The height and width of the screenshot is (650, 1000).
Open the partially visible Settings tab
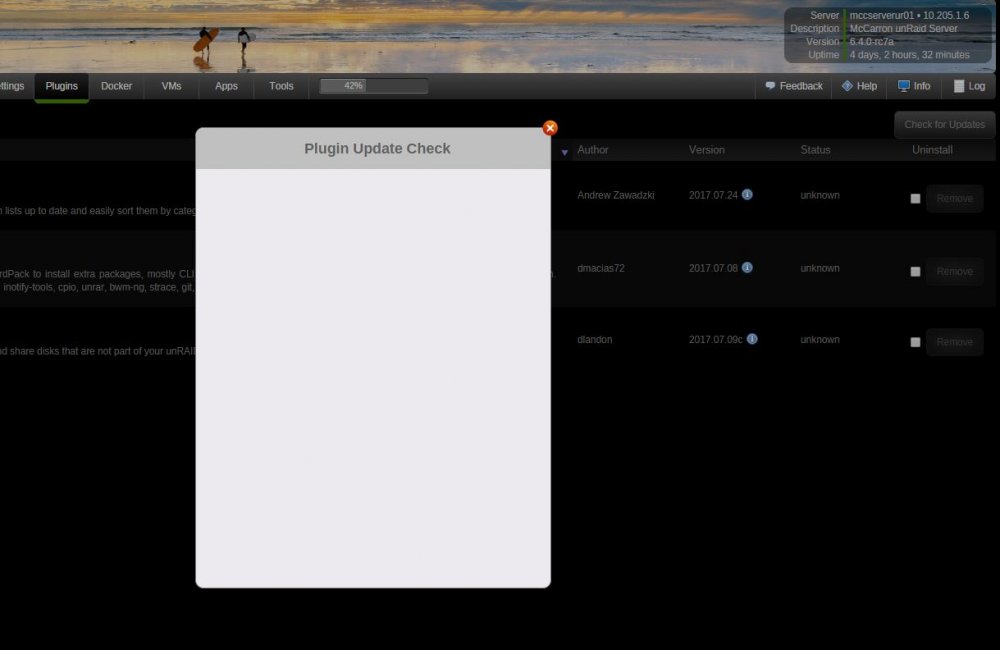click(11, 86)
